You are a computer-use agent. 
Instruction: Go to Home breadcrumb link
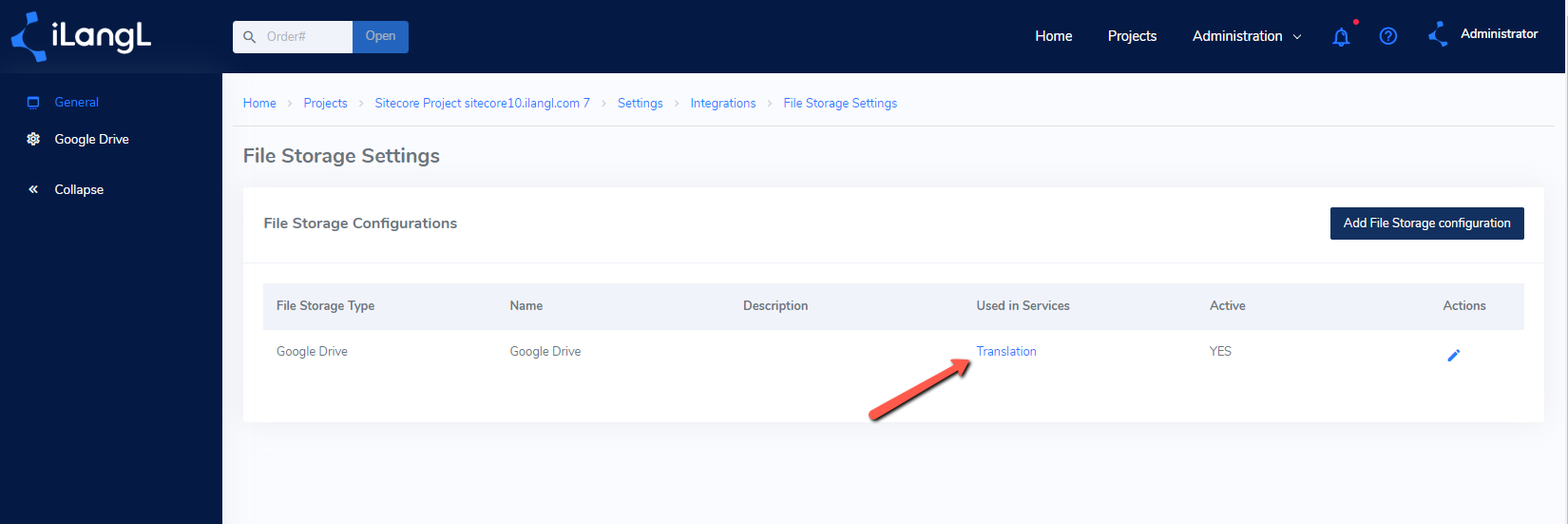[x=259, y=104]
